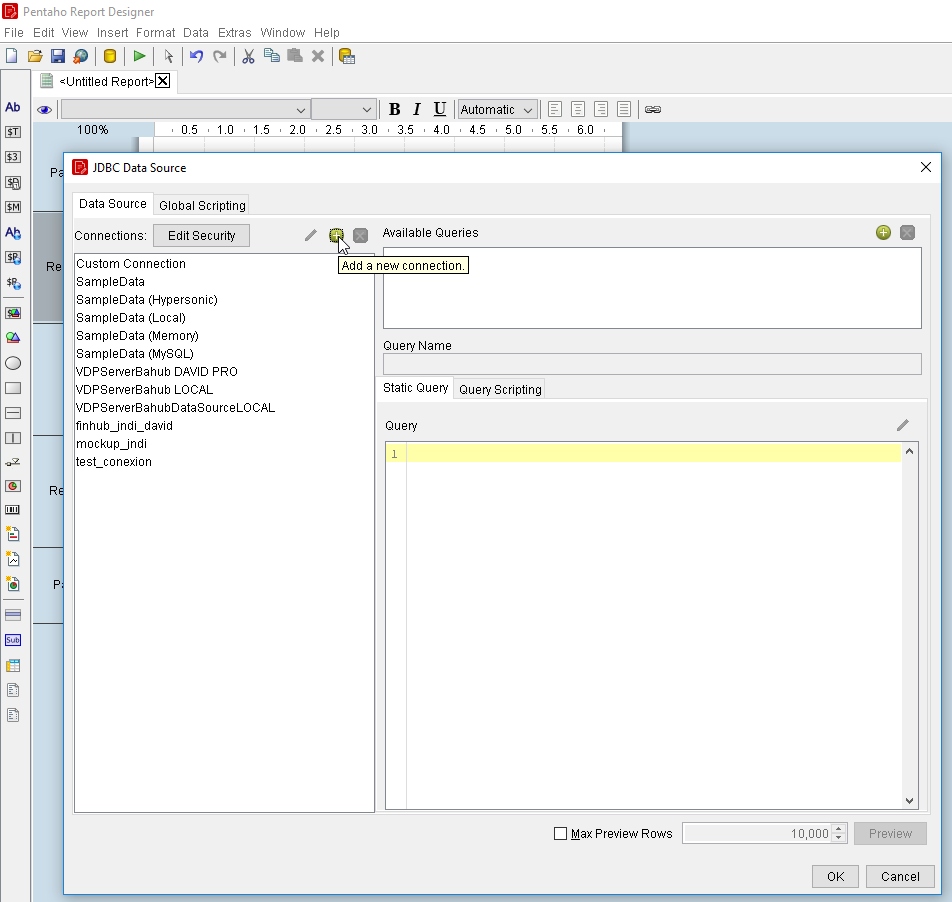Click the OK button
This screenshot has width=952, height=902.
(835, 876)
